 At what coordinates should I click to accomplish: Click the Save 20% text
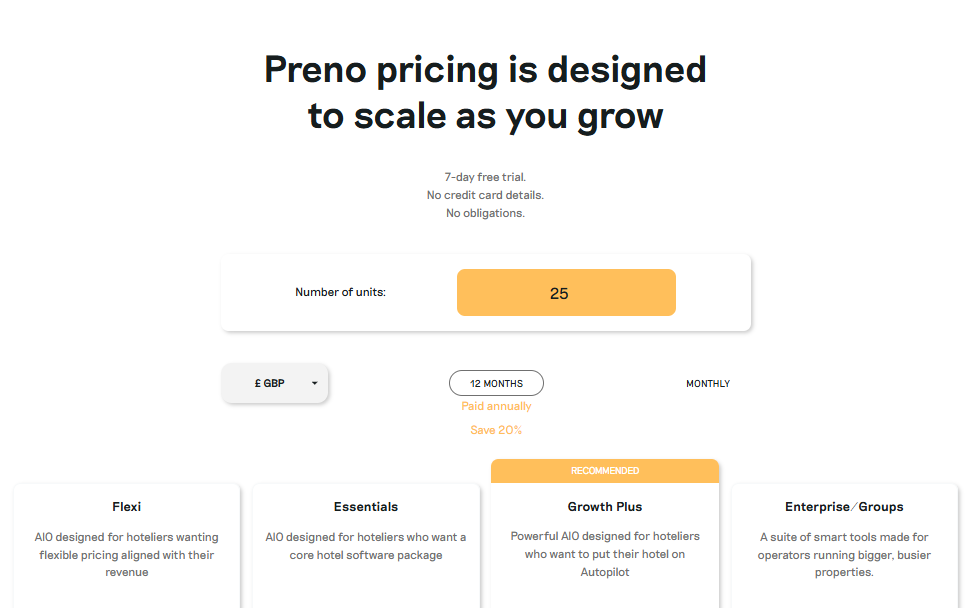pos(496,430)
